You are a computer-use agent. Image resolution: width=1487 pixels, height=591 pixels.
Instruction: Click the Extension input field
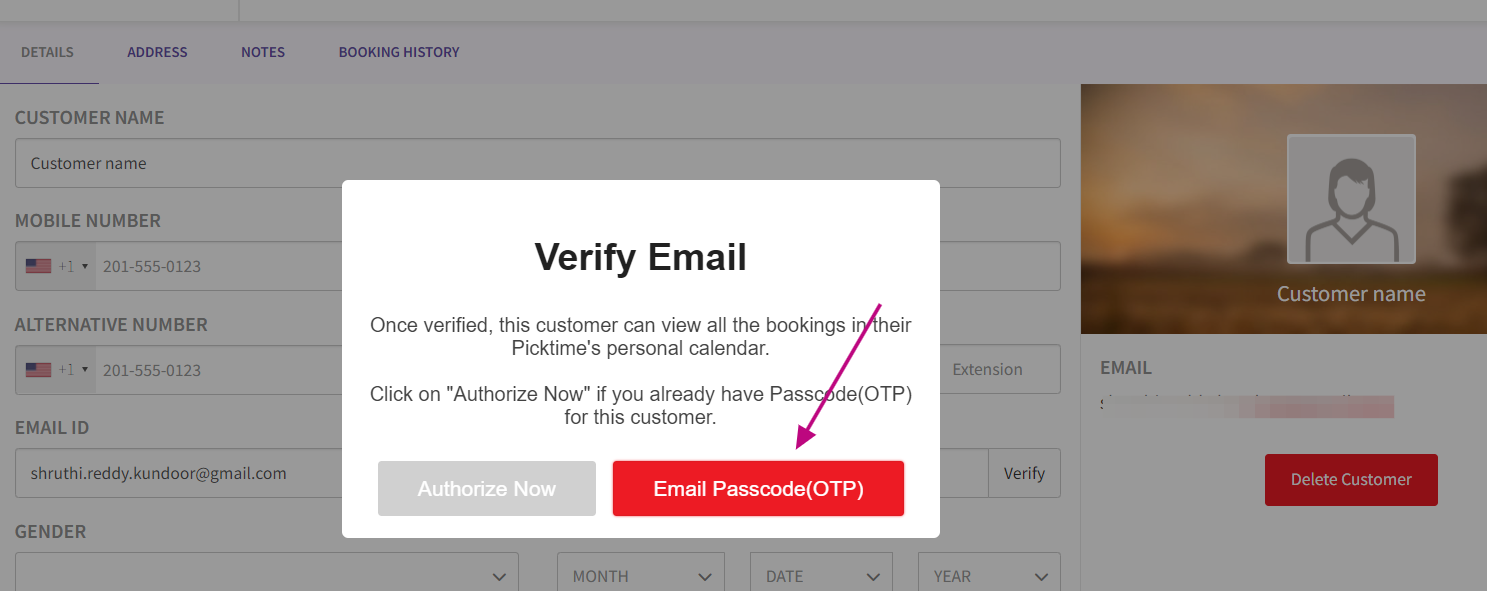click(996, 370)
